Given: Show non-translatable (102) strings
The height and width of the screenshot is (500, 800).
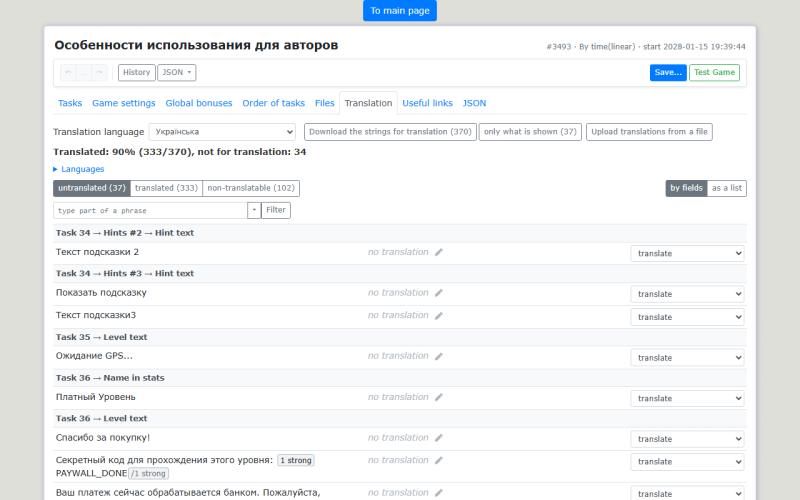Looking at the screenshot, I should point(251,188).
